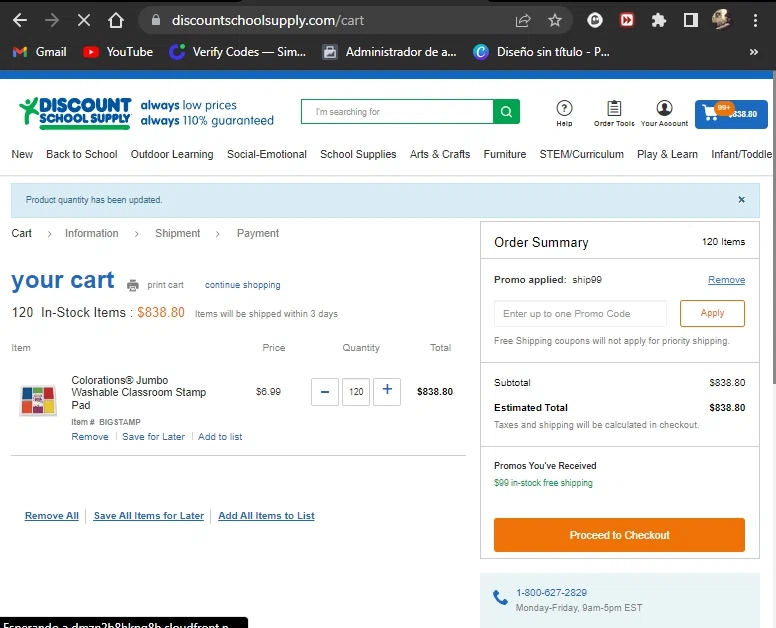Click the Payment breadcrumb step

click(258, 233)
